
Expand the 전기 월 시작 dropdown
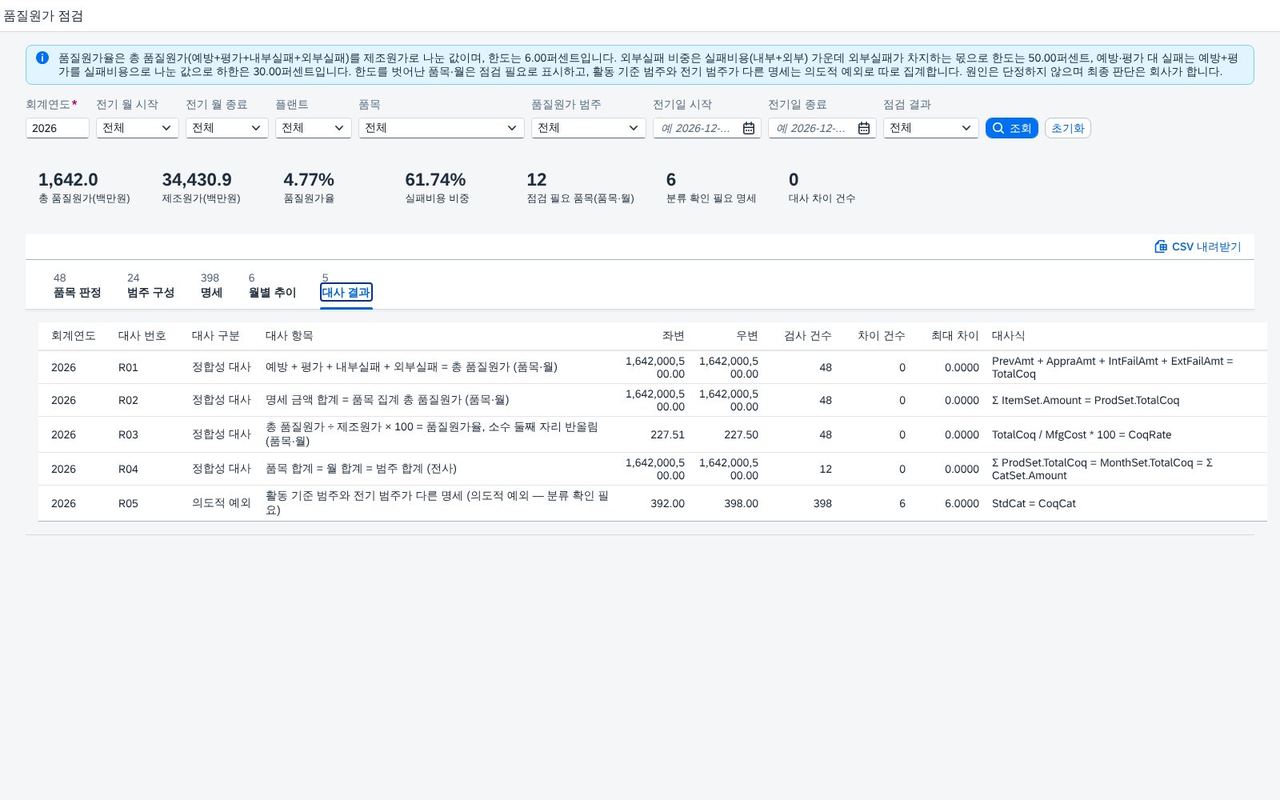click(166, 128)
